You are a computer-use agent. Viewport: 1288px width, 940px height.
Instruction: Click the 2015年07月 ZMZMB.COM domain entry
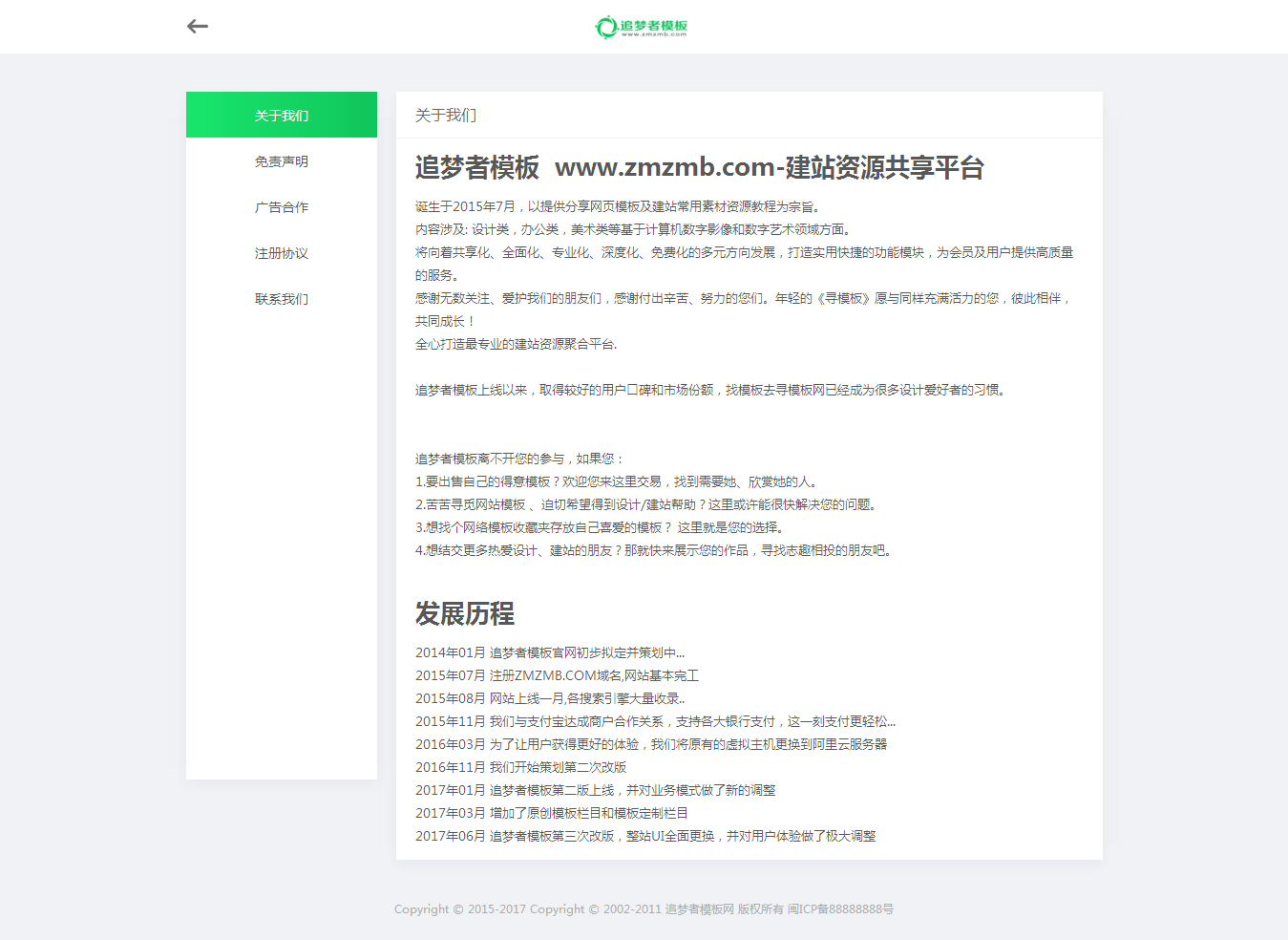point(557,675)
